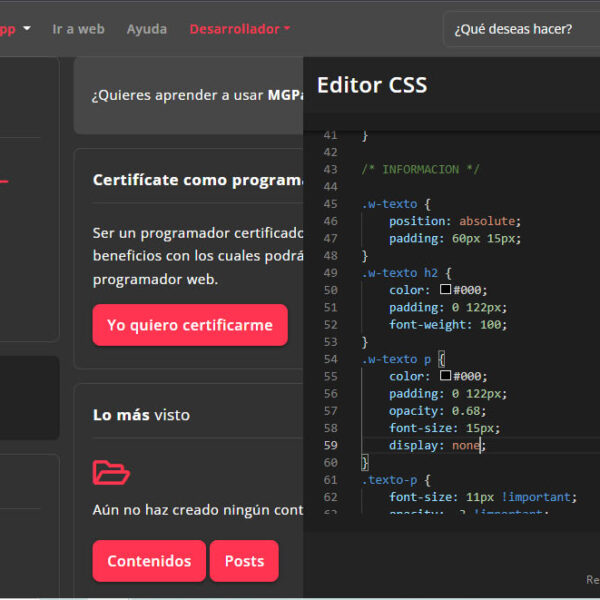Click the 'opacity: 0.68;' line
This screenshot has height=600, width=600.
(x=437, y=411)
